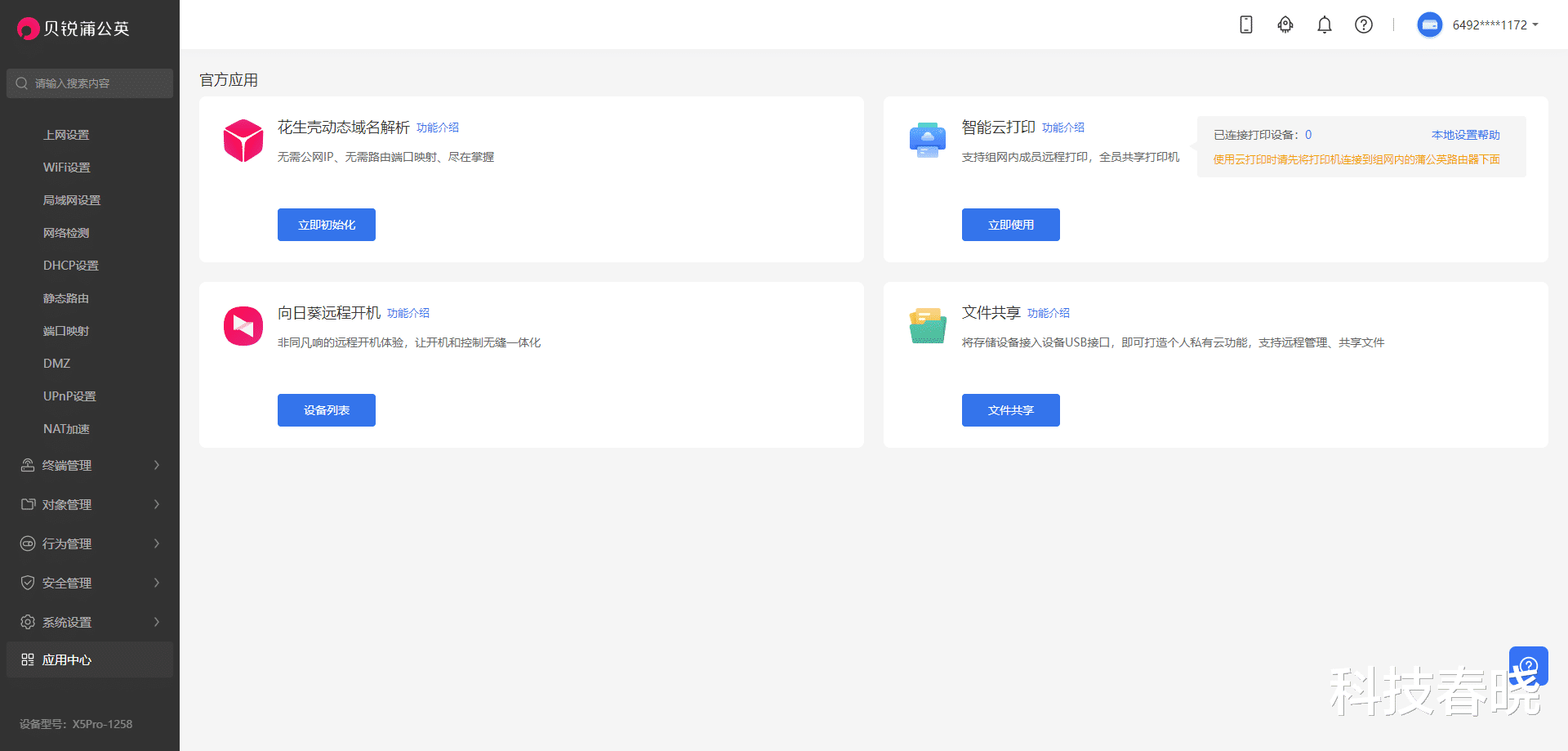Click the 文件共享 card title
This screenshot has height=751, width=1568.
(x=991, y=313)
